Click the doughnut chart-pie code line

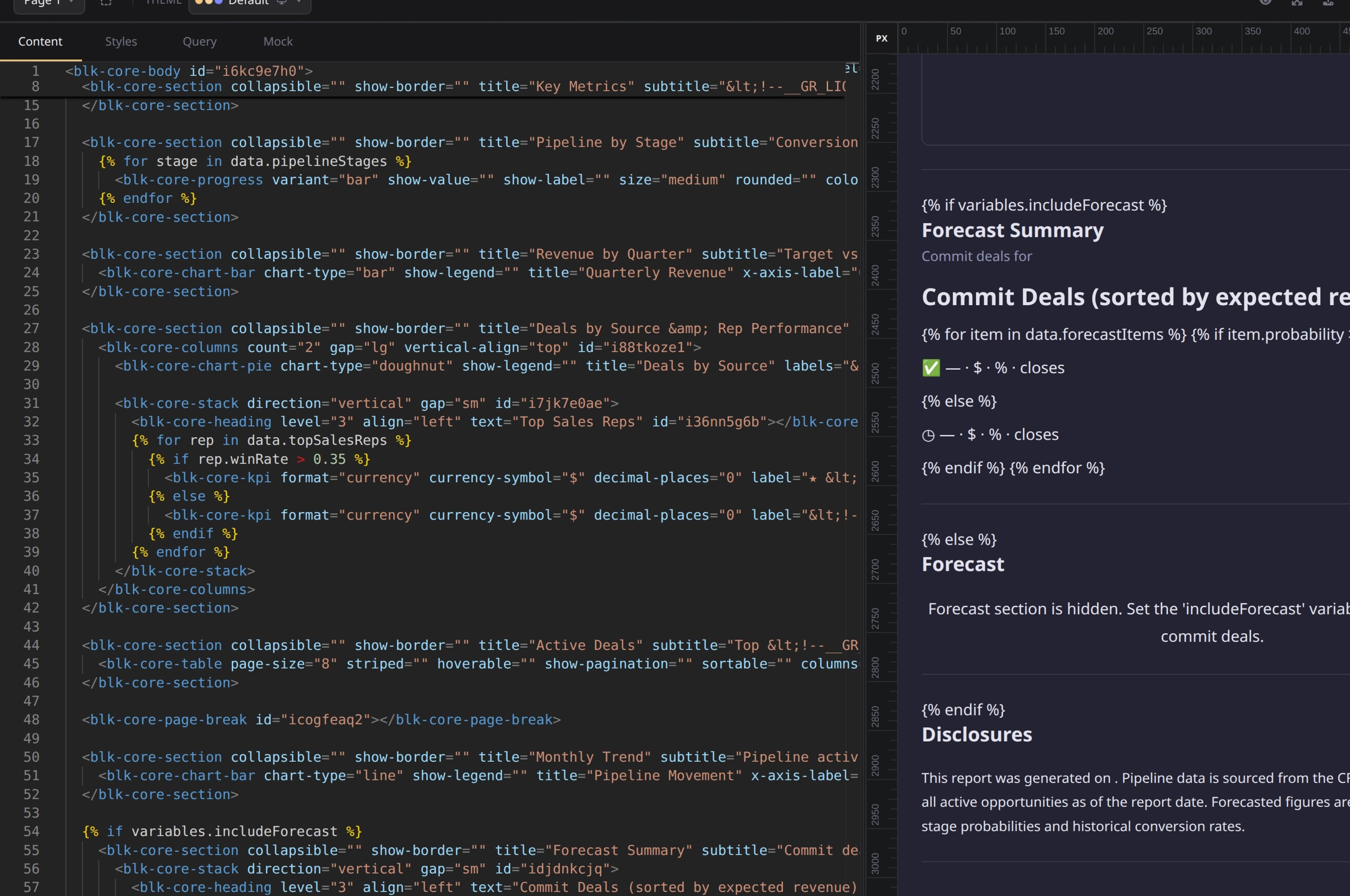tap(487, 366)
